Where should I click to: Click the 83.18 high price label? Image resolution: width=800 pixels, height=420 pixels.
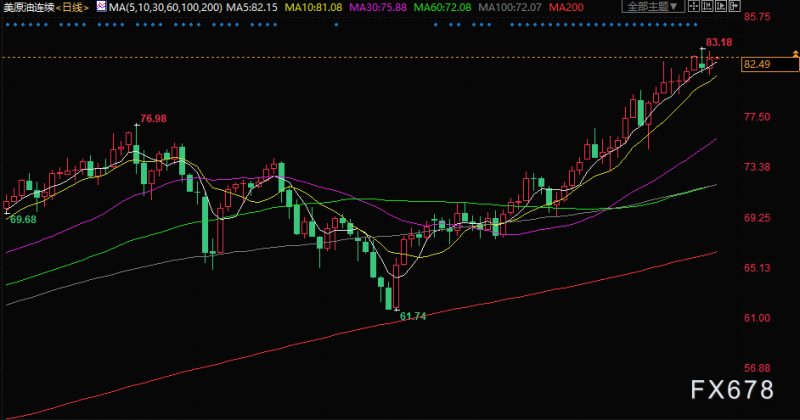click(x=719, y=42)
